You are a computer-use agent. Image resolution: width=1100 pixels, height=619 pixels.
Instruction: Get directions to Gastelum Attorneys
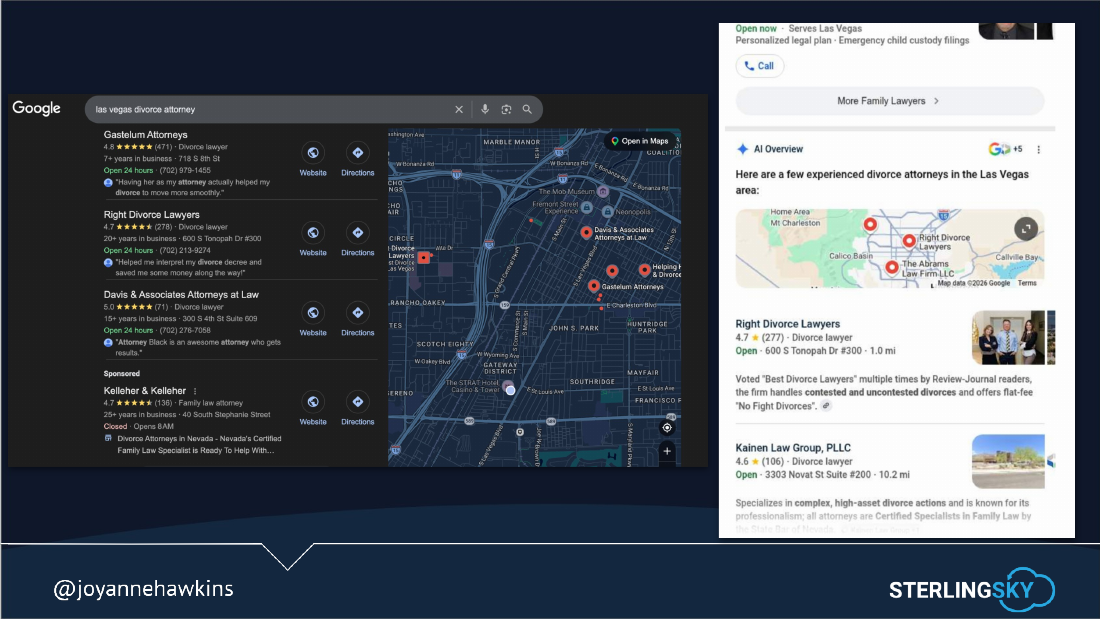coord(358,152)
